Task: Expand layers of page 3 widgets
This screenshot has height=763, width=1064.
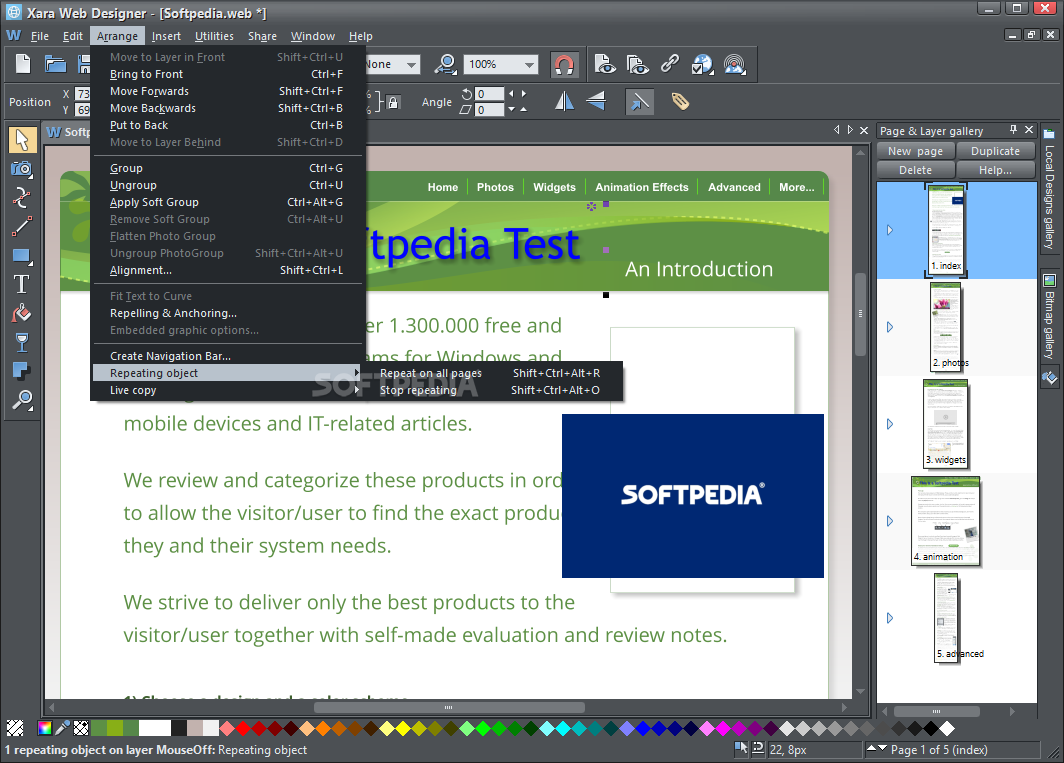Action: tap(890, 424)
